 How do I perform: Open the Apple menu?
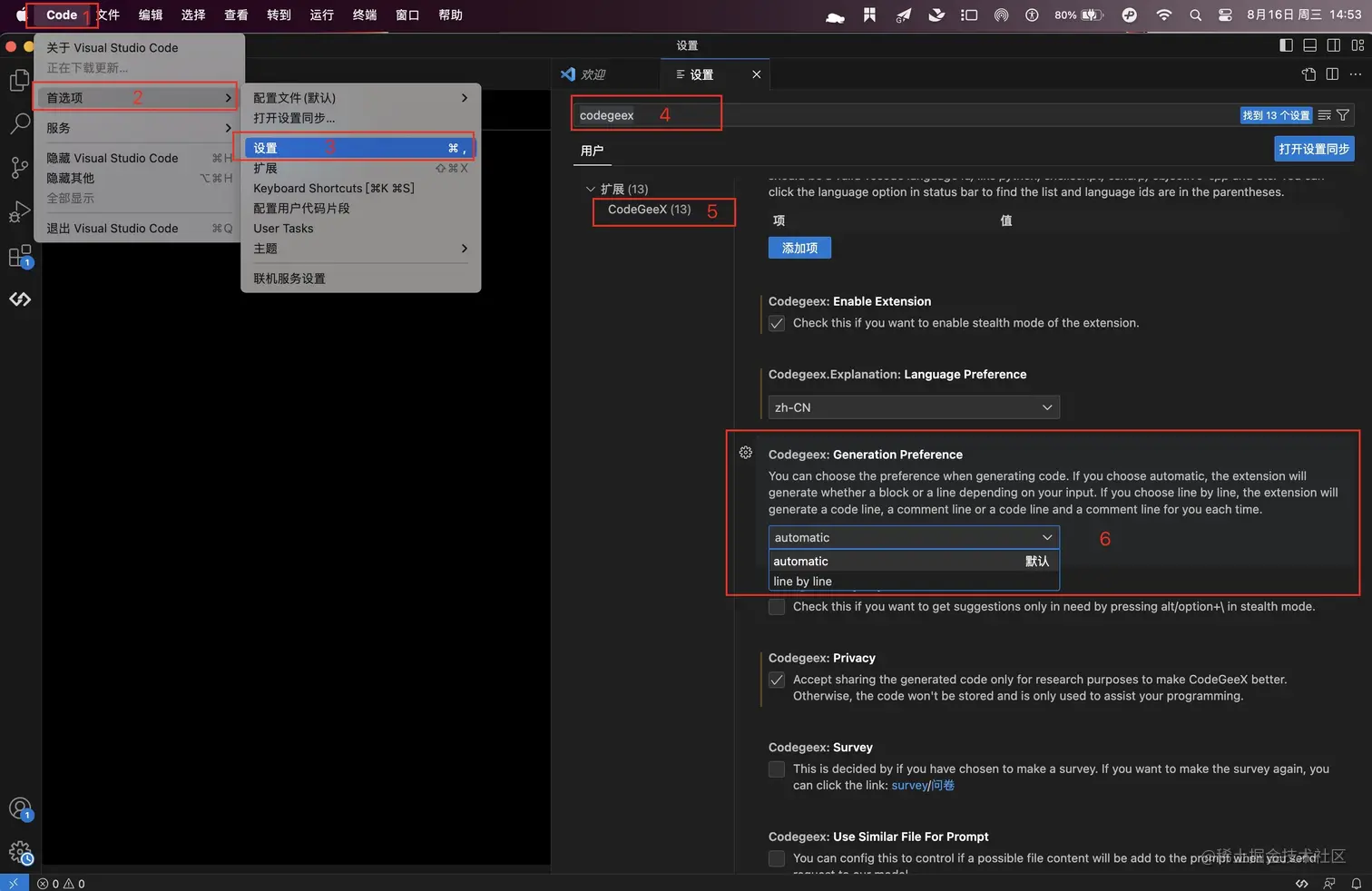pos(21,15)
